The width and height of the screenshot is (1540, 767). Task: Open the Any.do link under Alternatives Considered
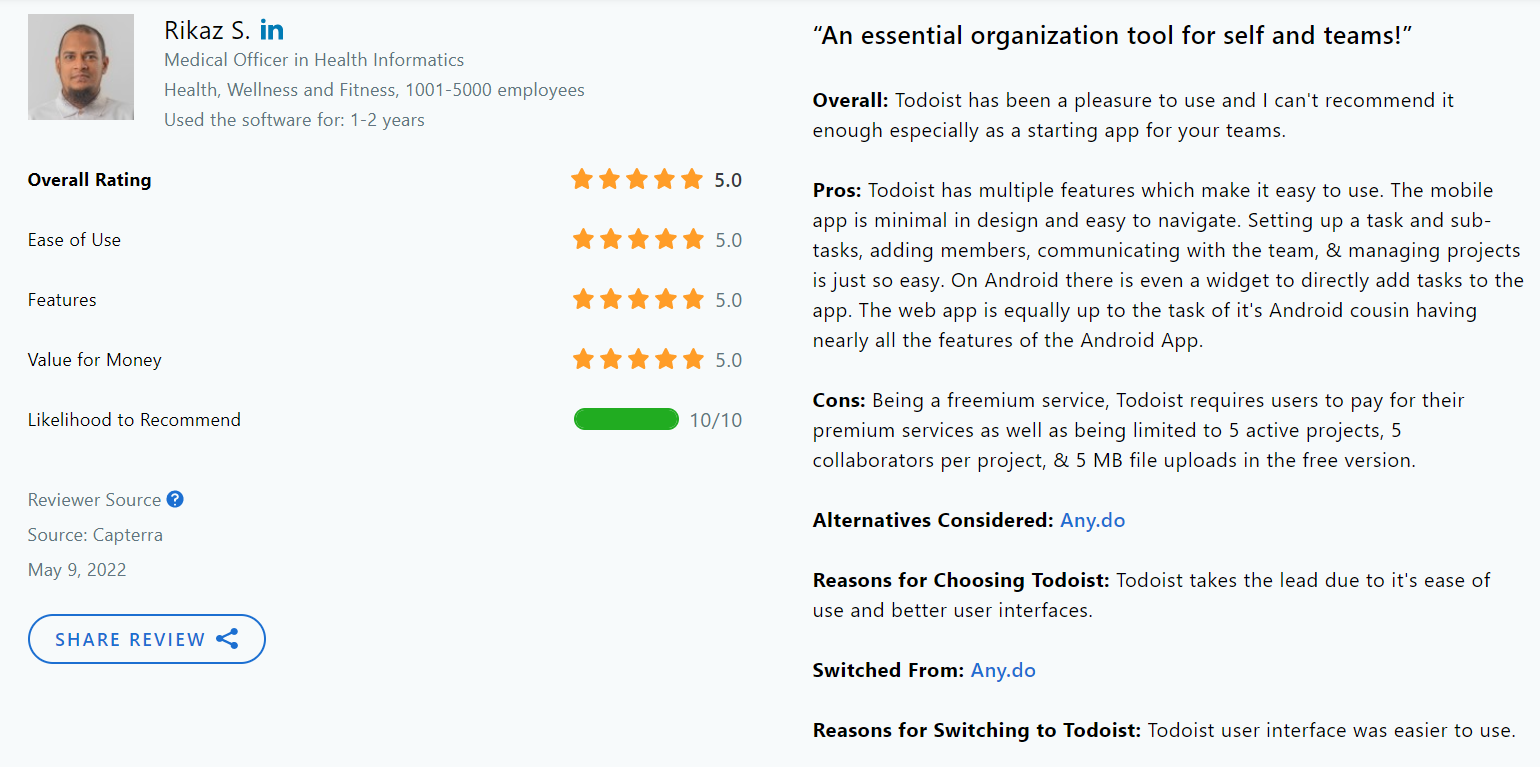click(1092, 520)
